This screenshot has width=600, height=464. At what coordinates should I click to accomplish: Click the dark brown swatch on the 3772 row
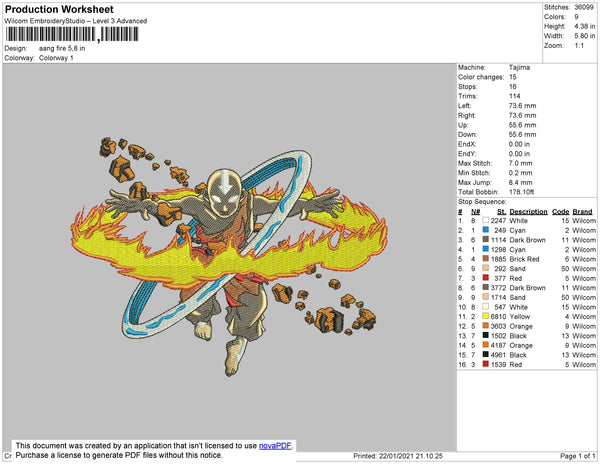[x=486, y=287]
